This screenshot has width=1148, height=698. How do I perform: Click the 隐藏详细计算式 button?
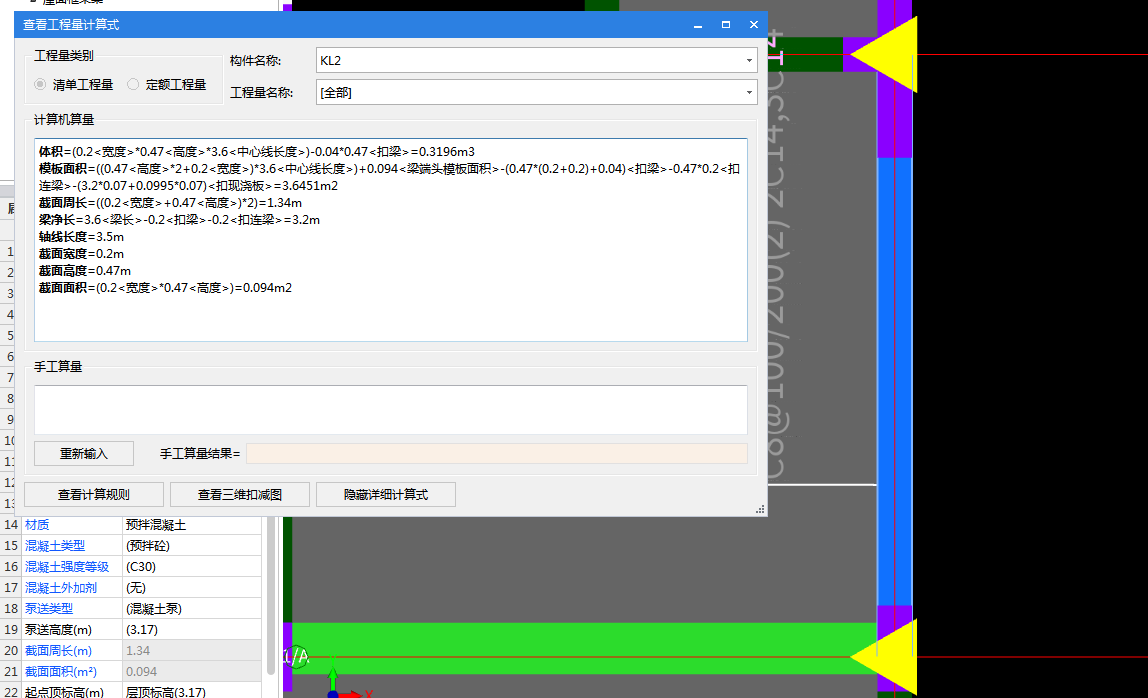click(x=386, y=494)
